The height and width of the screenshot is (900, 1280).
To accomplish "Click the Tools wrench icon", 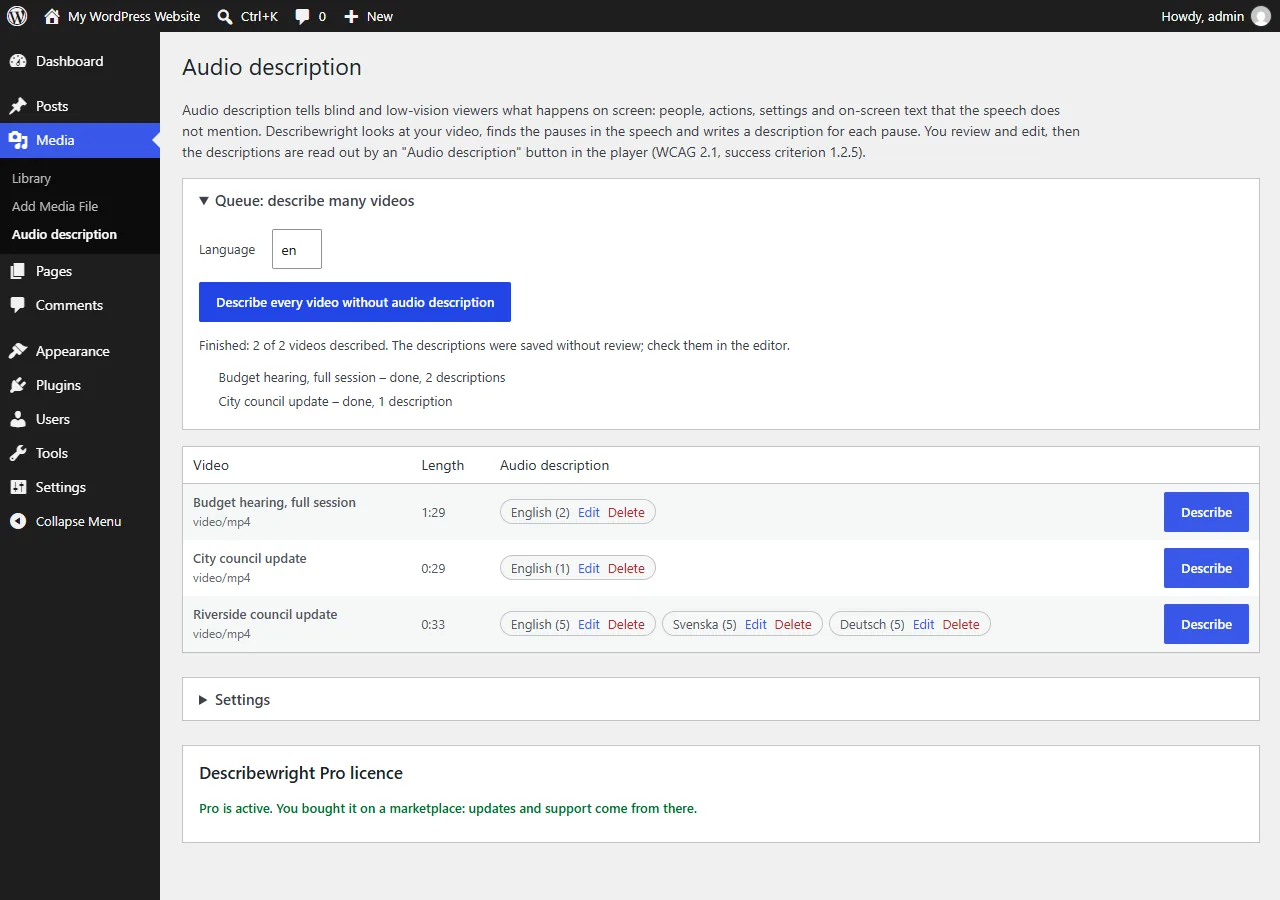I will 18,453.
